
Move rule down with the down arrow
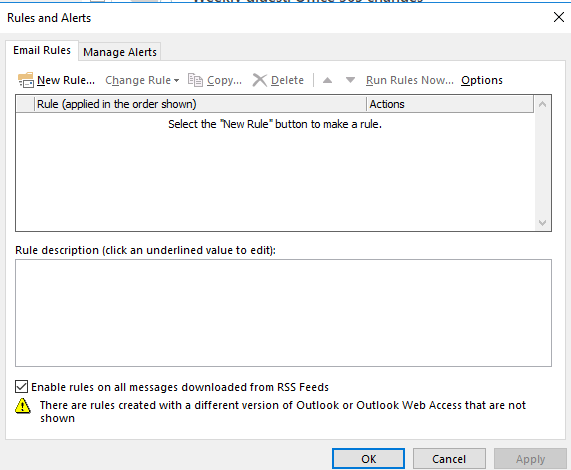point(350,80)
